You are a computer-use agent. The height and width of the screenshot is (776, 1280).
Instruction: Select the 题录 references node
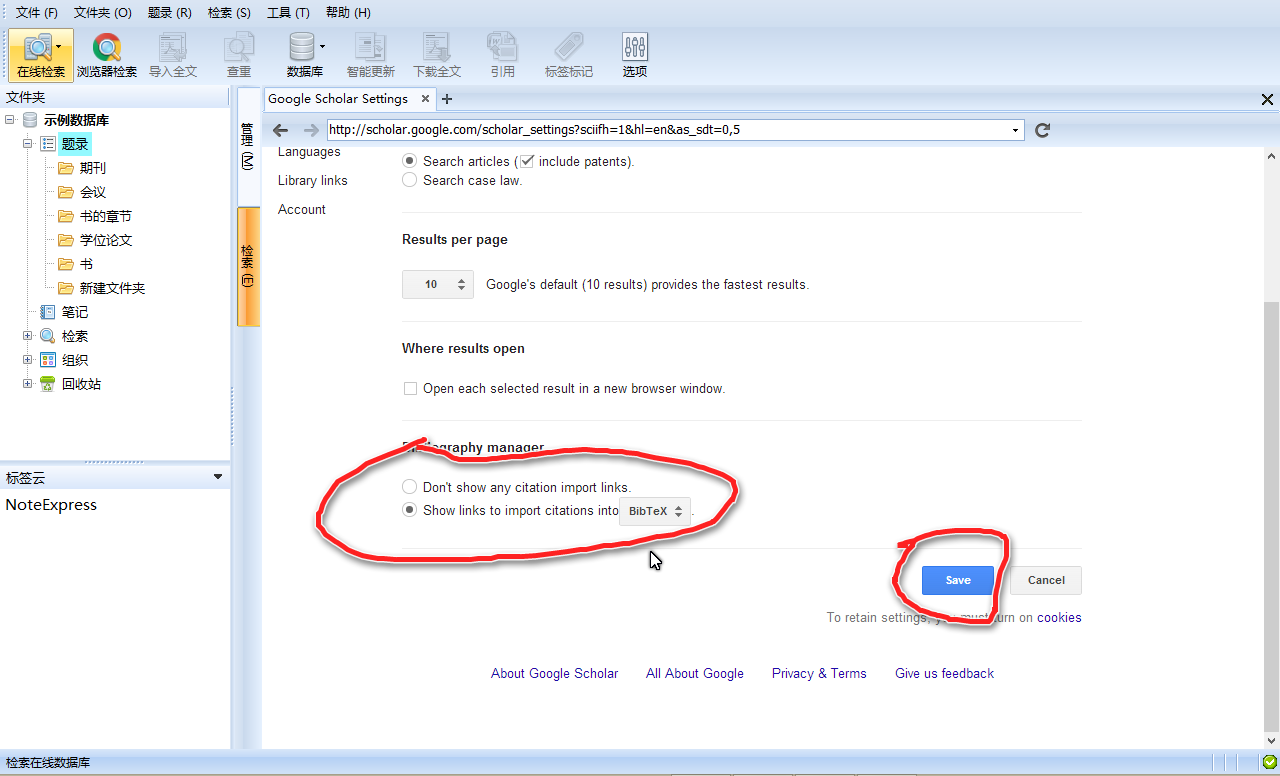(x=75, y=144)
